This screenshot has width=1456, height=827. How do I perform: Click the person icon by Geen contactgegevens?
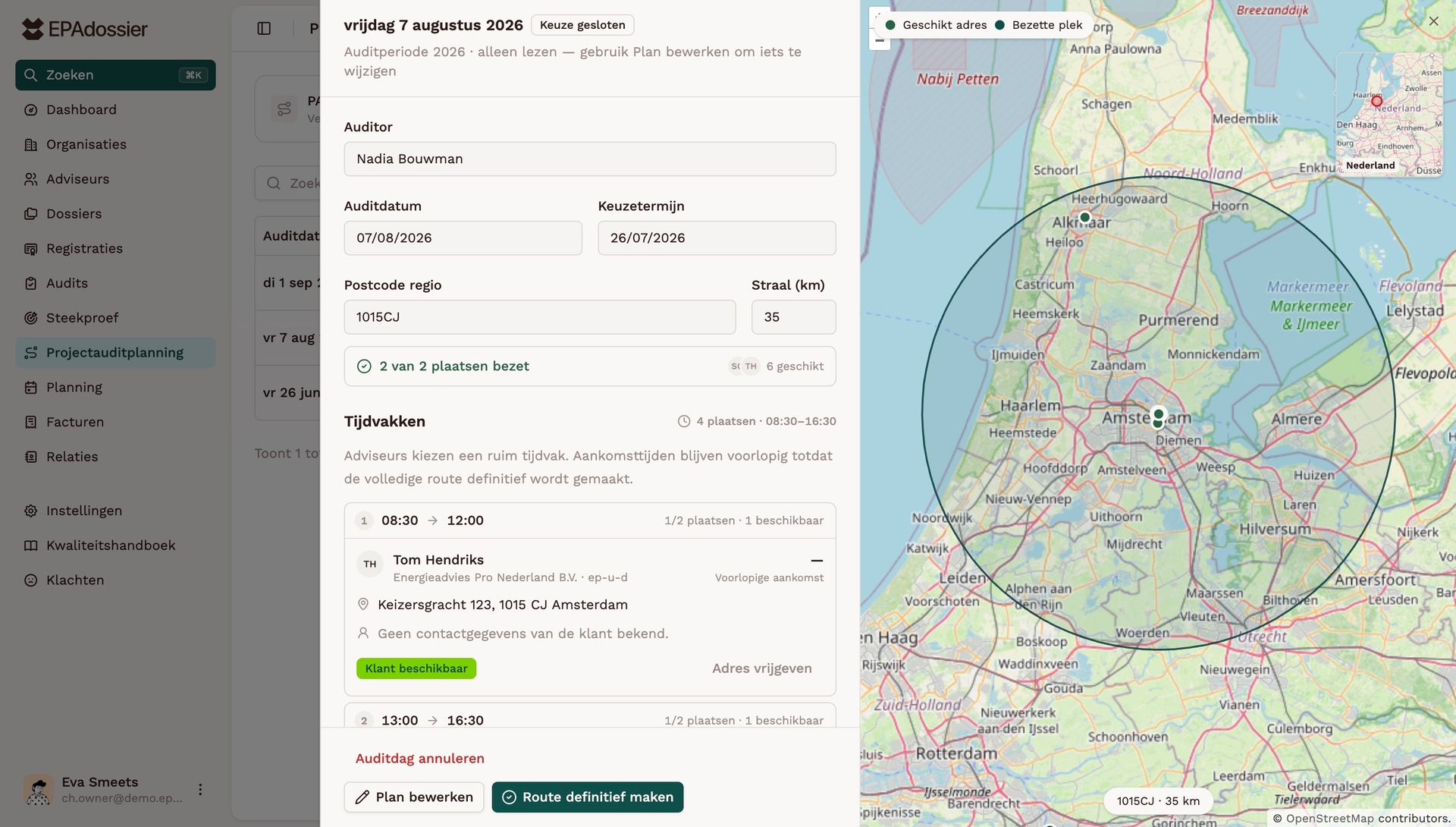tap(363, 633)
